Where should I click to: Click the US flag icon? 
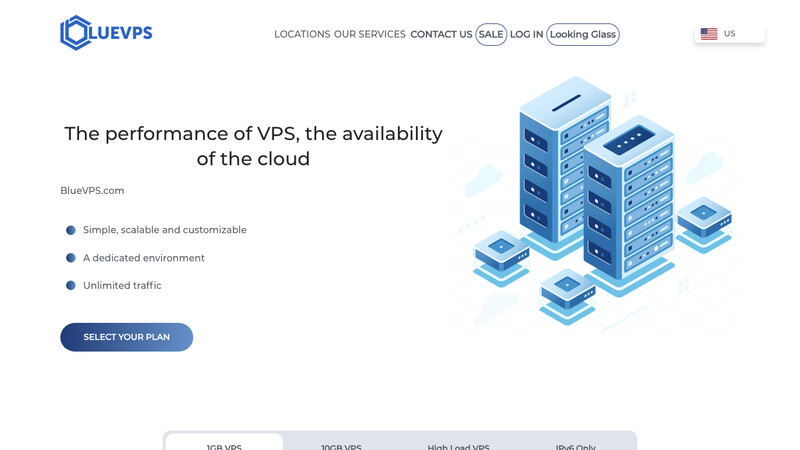pos(709,34)
